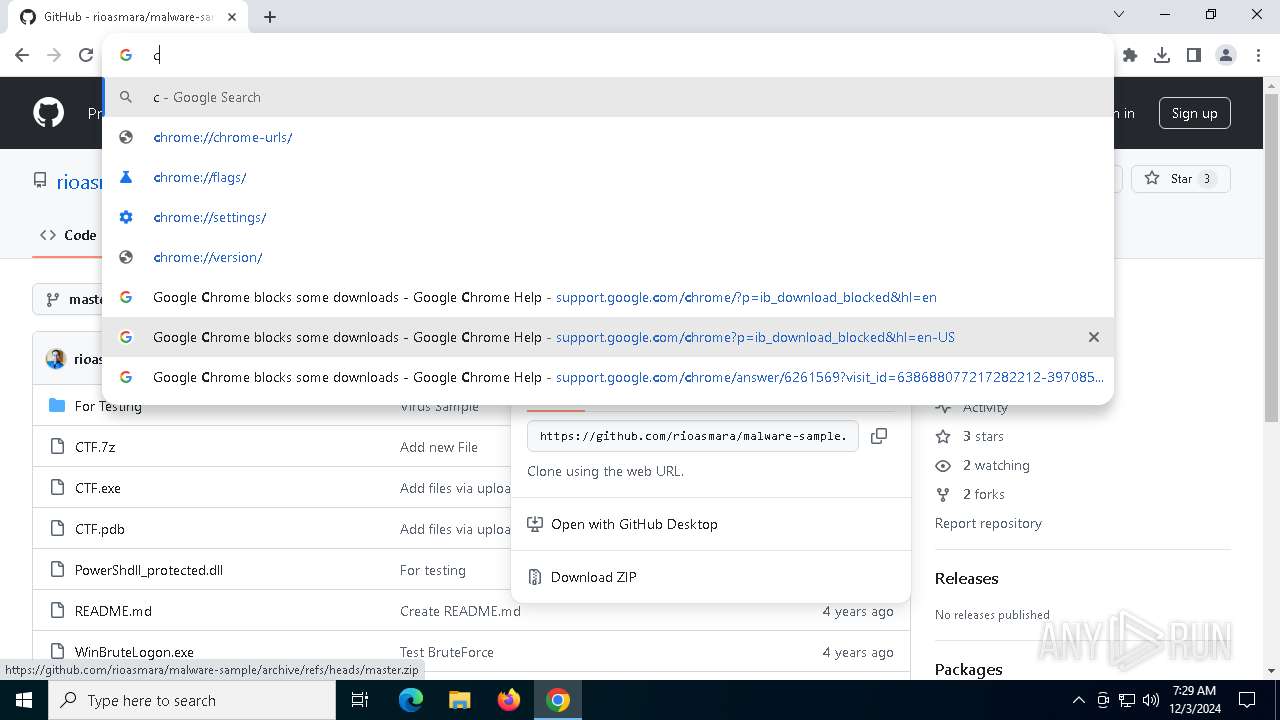Choose the chrome://version/ suggestion
This screenshot has width=1280, height=720.
click(x=608, y=257)
